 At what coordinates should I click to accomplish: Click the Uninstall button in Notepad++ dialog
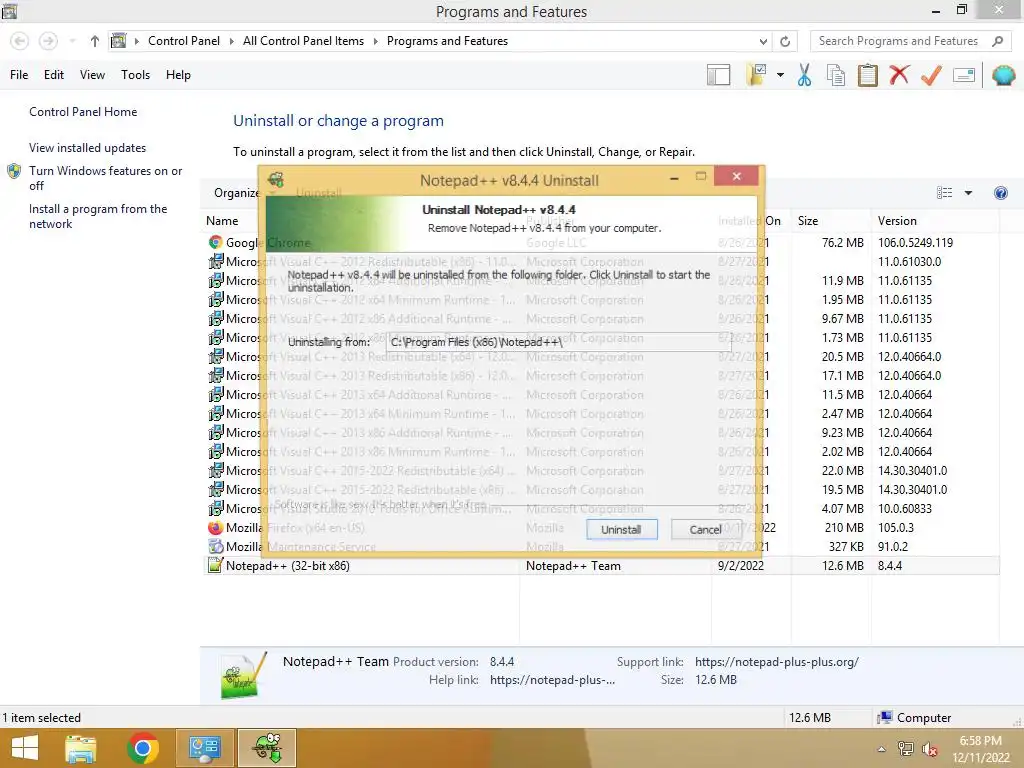point(621,530)
